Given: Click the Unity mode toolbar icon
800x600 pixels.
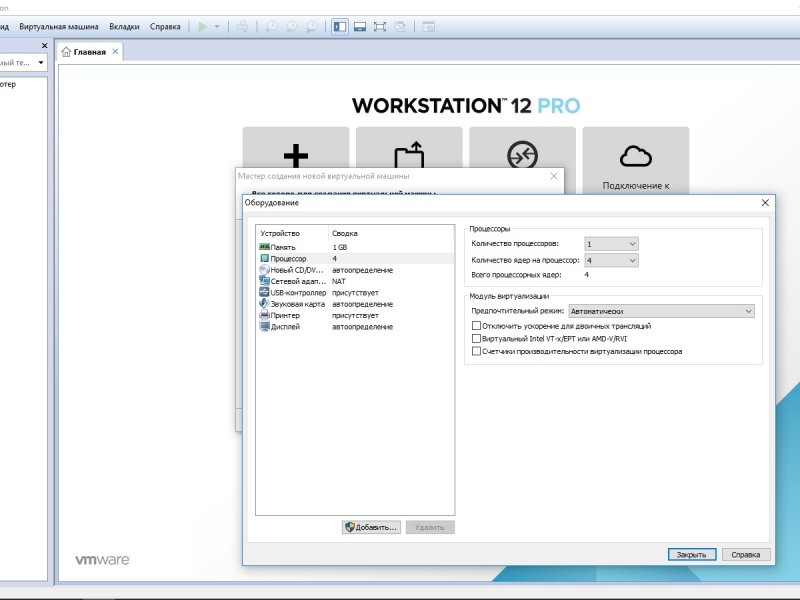Looking at the screenshot, I should (400, 27).
